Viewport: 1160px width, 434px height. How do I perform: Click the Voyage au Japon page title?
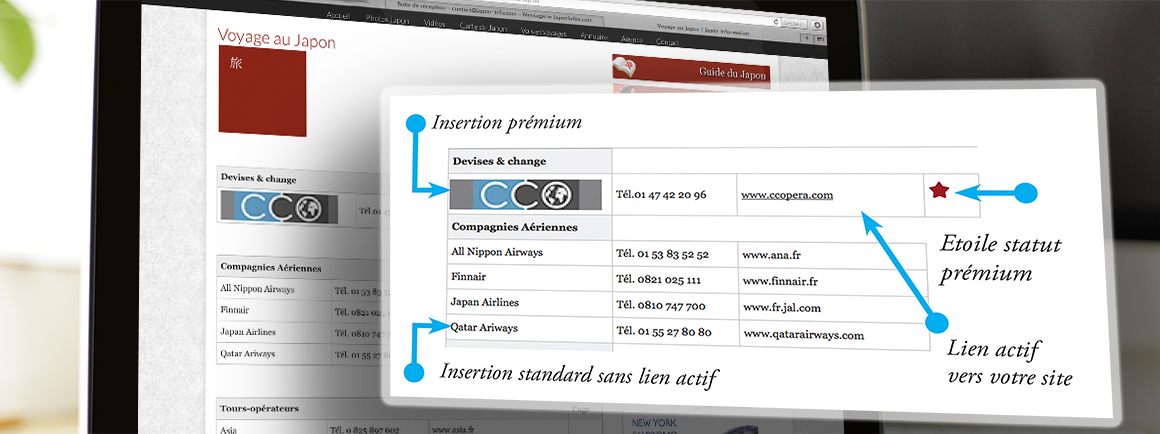[276, 40]
